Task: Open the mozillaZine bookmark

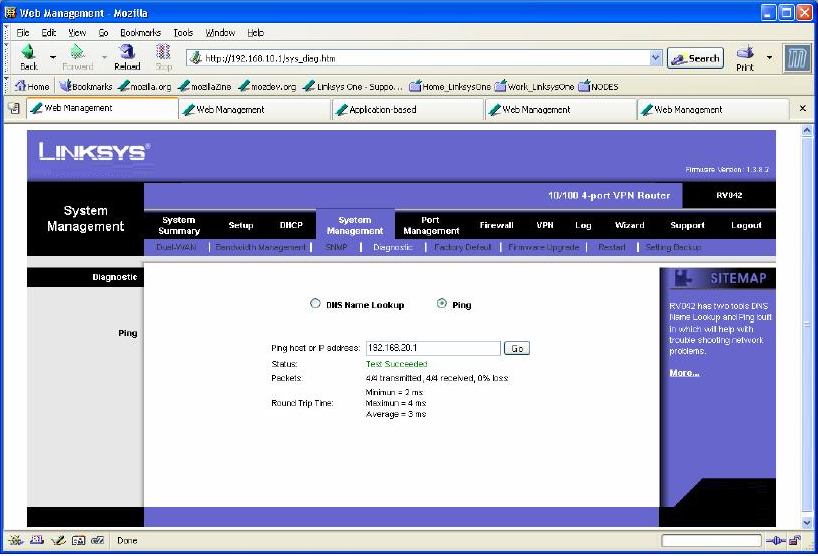Action: pyautogui.click(x=204, y=86)
